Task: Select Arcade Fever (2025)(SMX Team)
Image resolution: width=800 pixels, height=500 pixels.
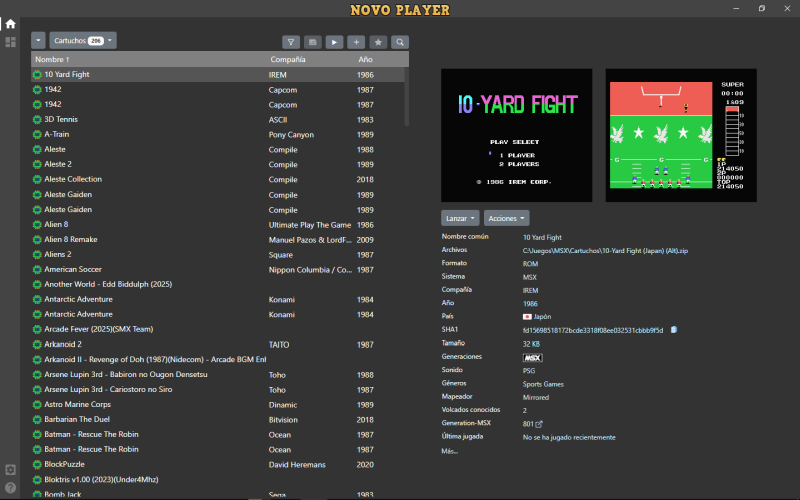Action: [x=218, y=329]
